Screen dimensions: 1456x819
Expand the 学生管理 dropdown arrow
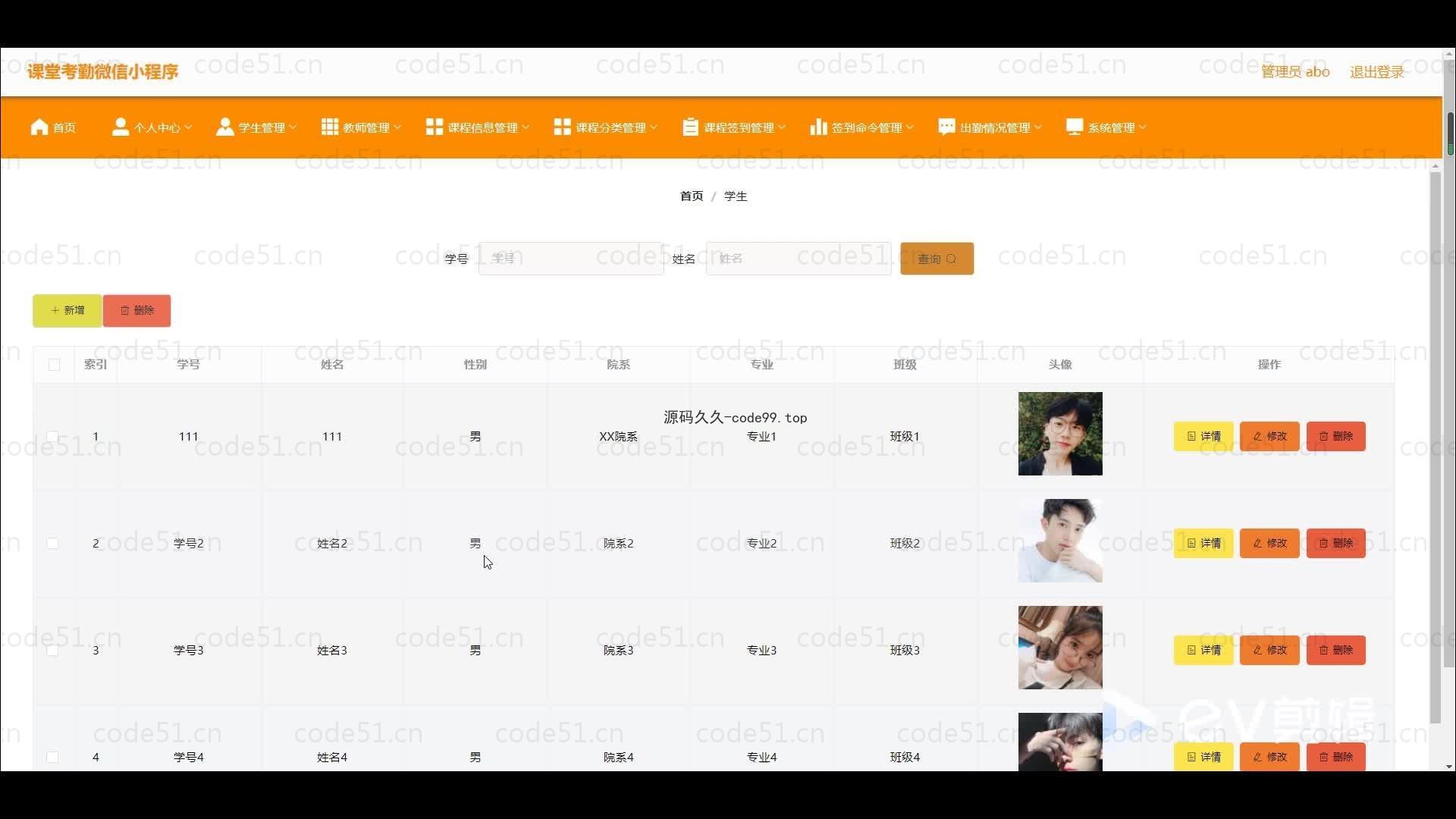(293, 127)
